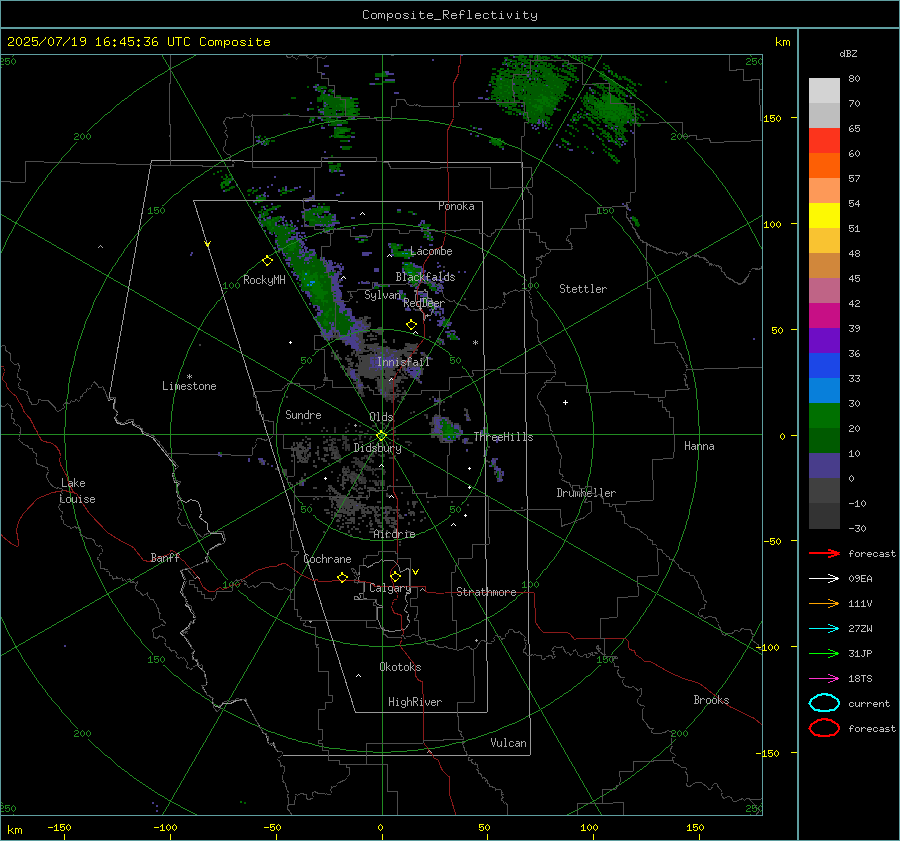Click the Ponoka label
This screenshot has width=900, height=841.
point(456,206)
